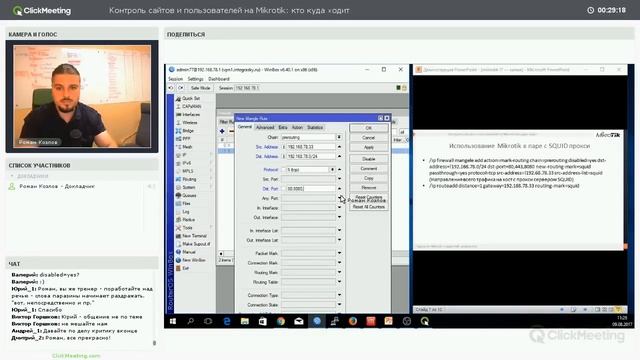Toggle the Src. Address invert checkbox

(x=283, y=147)
